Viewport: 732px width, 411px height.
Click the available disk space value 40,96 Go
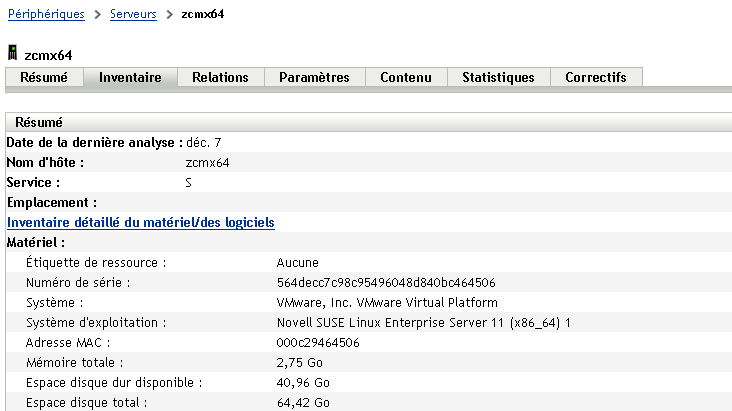point(305,382)
